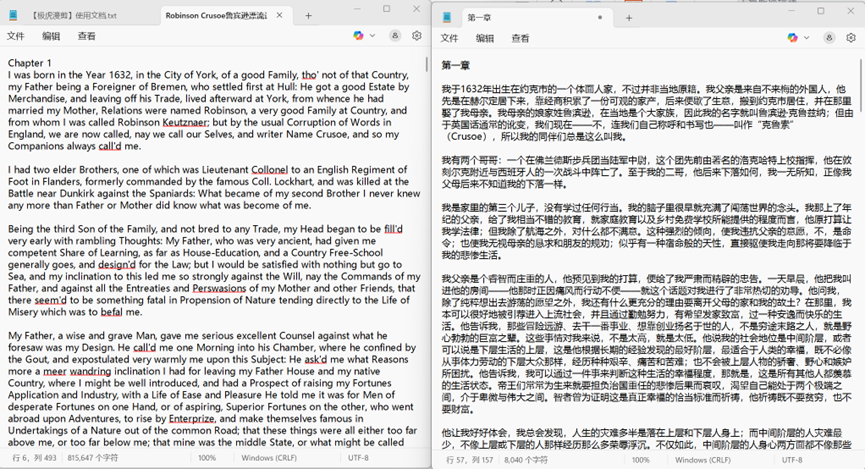This screenshot has width=865, height=469.
Task: Add new tab in right Notepad window
Action: [629, 18]
